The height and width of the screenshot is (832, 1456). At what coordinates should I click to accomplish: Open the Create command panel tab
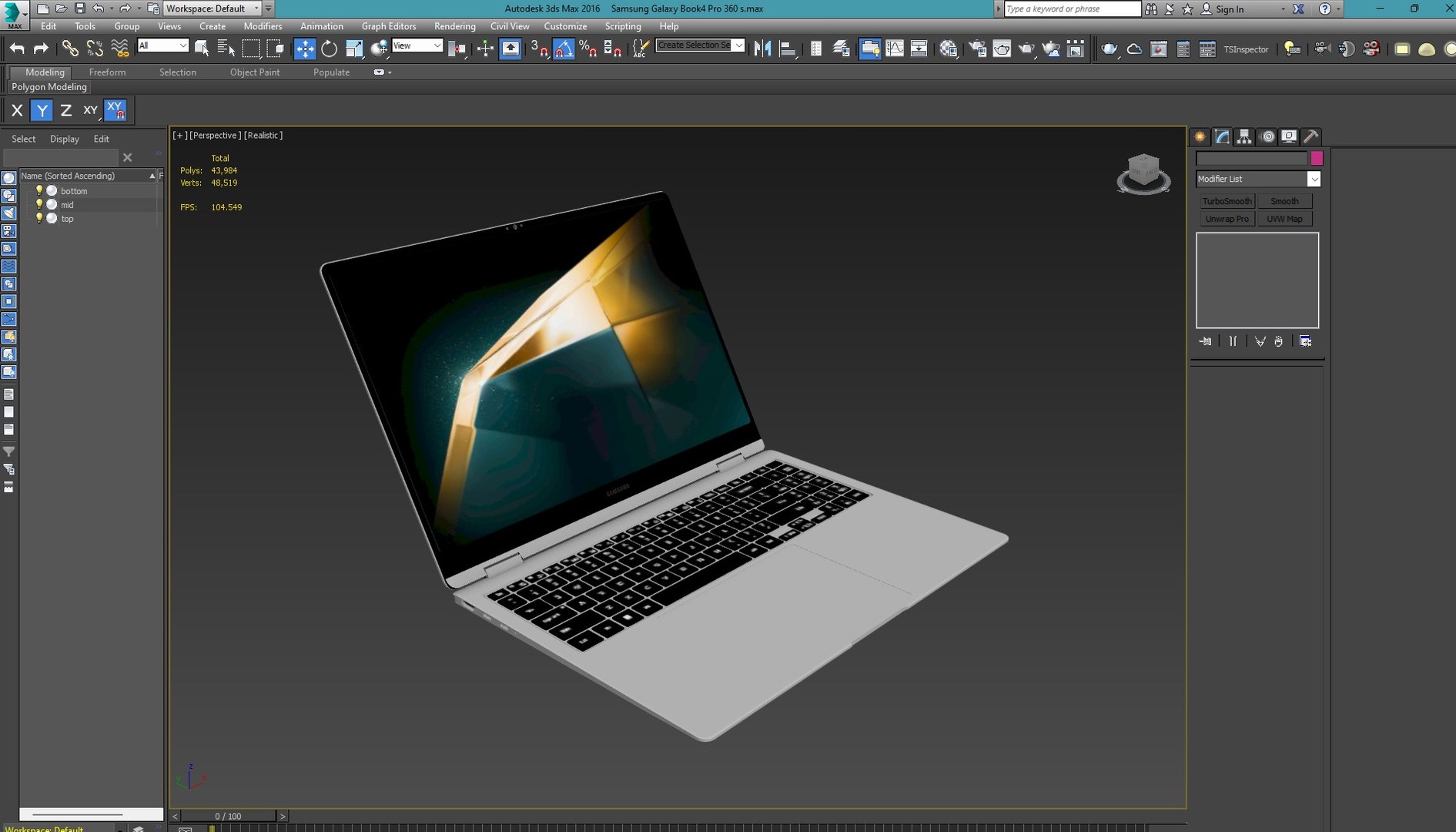(x=1200, y=137)
